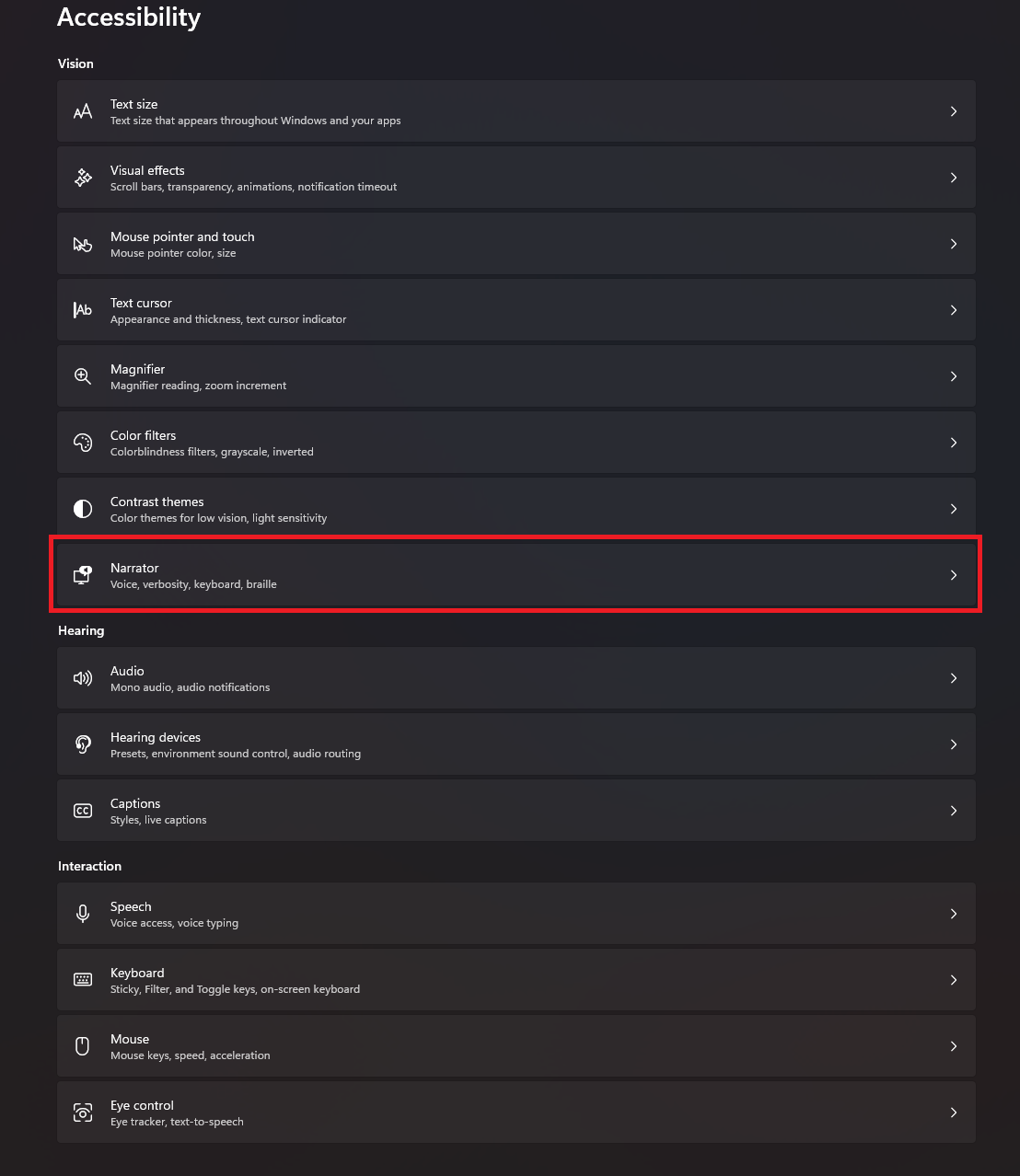Expand the Eye control chevron arrow
Screen dimensions: 1020x1176
click(954, 1113)
